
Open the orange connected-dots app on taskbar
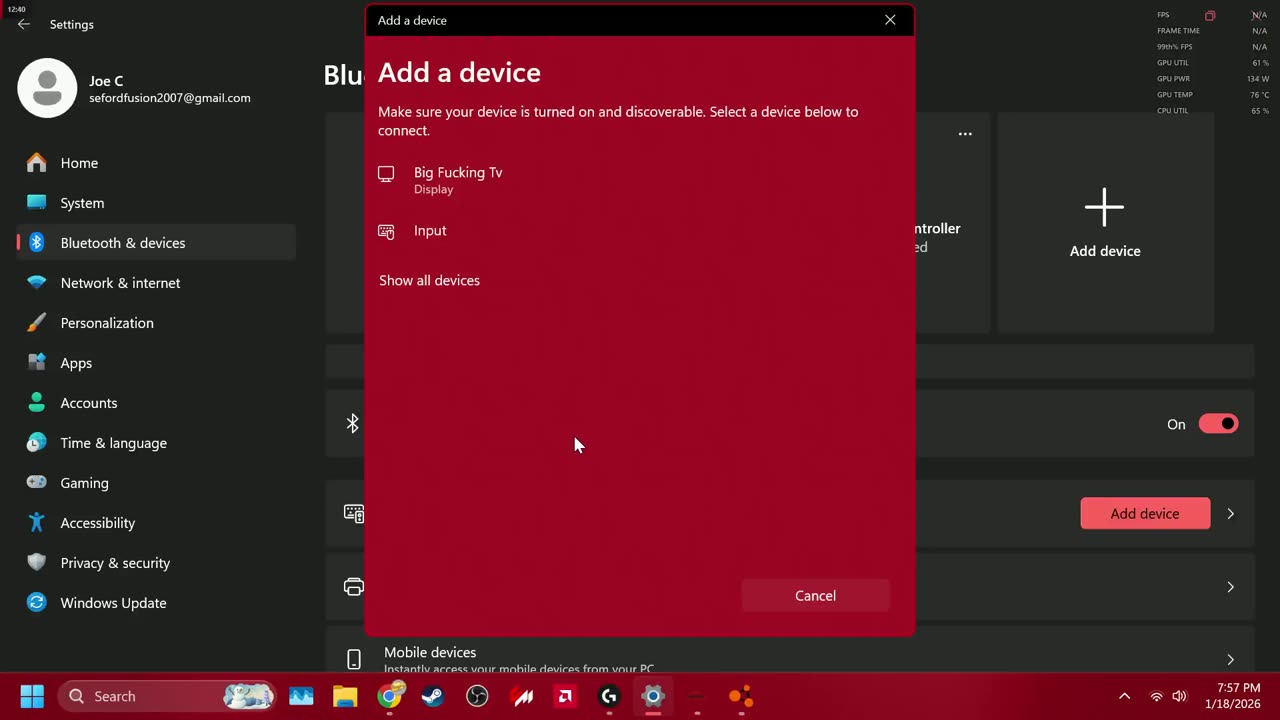click(741, 696)
